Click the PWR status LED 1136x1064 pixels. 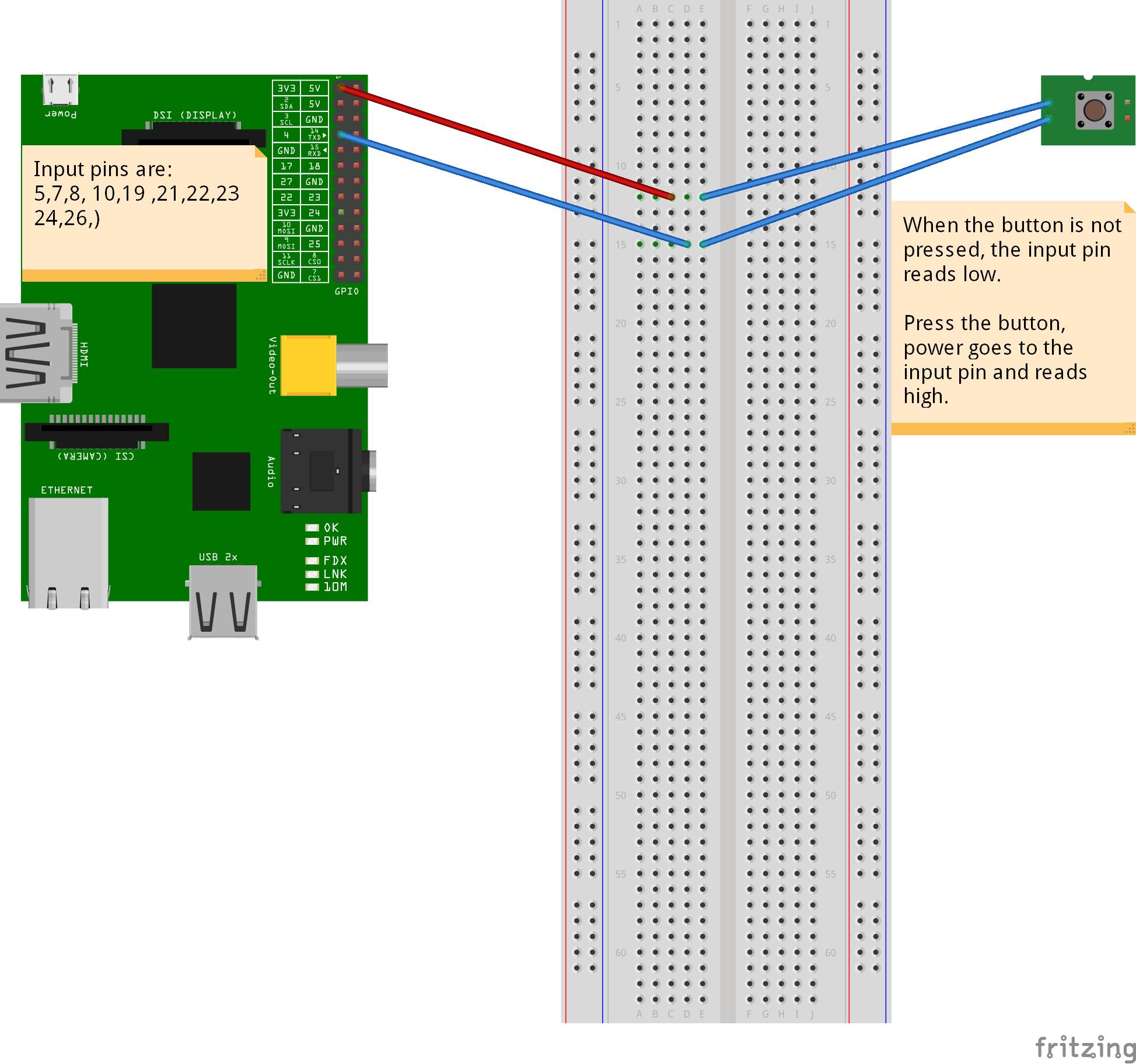pos(312,541)
